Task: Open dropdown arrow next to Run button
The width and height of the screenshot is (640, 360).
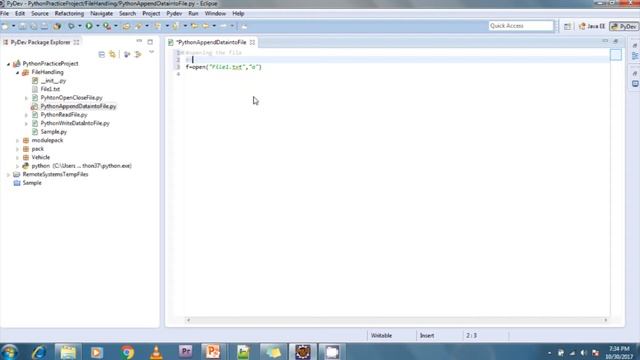Action: point(98,26)
